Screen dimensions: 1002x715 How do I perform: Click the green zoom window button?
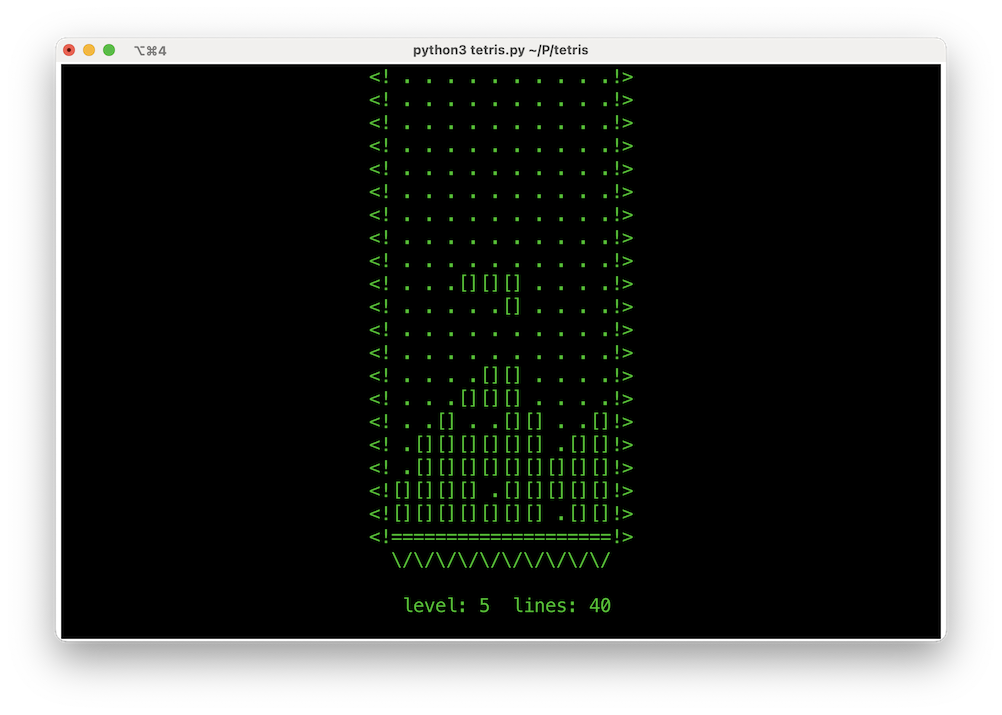click(109, 50)
